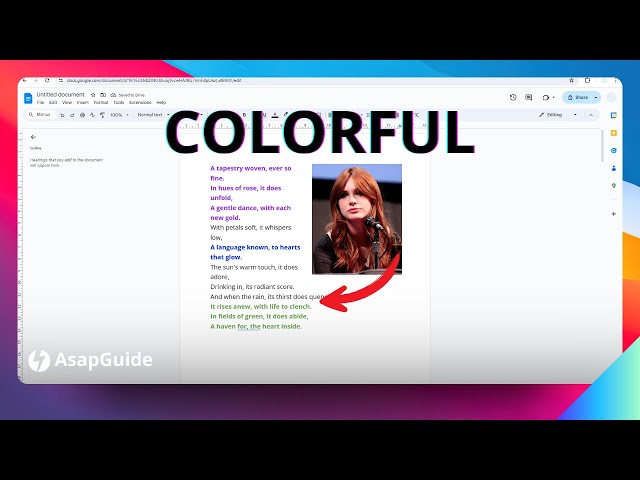
Task: Click the Share button
Action: point(577,97)
